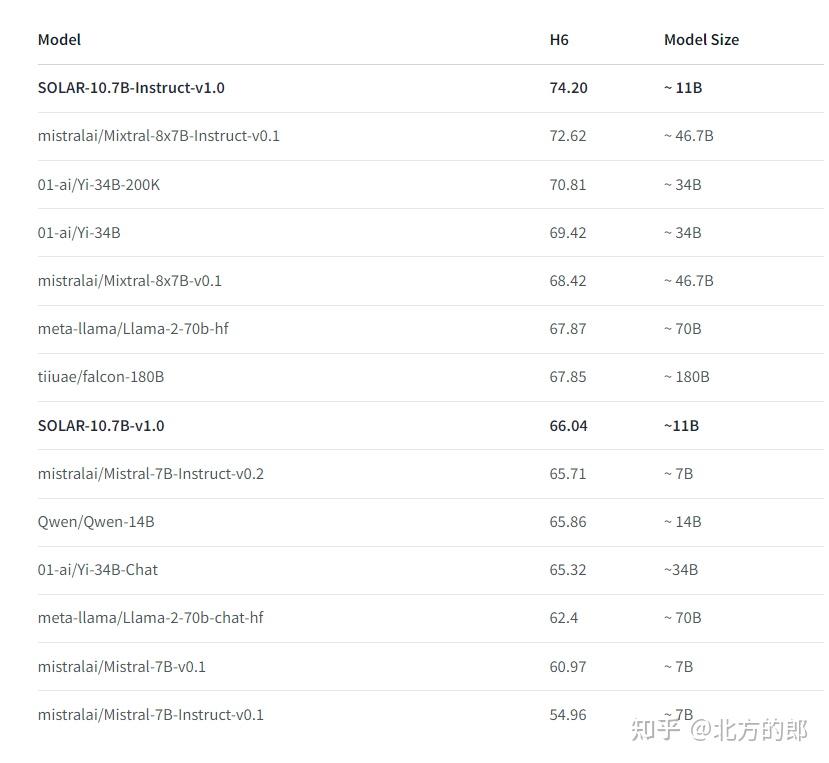Click the Qwen/Qwen-14B model name
The height and width of the screenshot is (763, 829).
coord(96,522)
